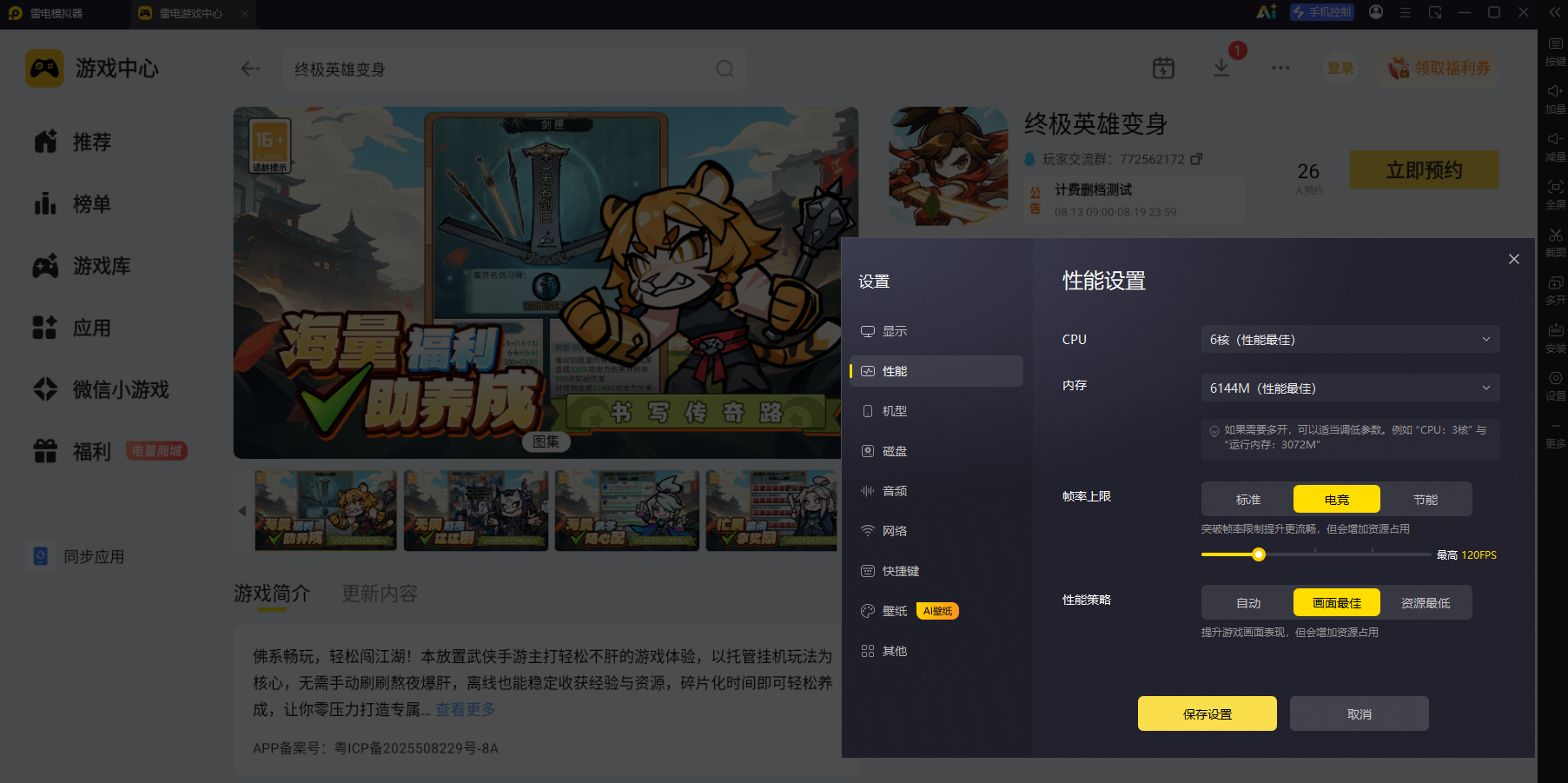Switch to 磁盘 disk settings

936,451
